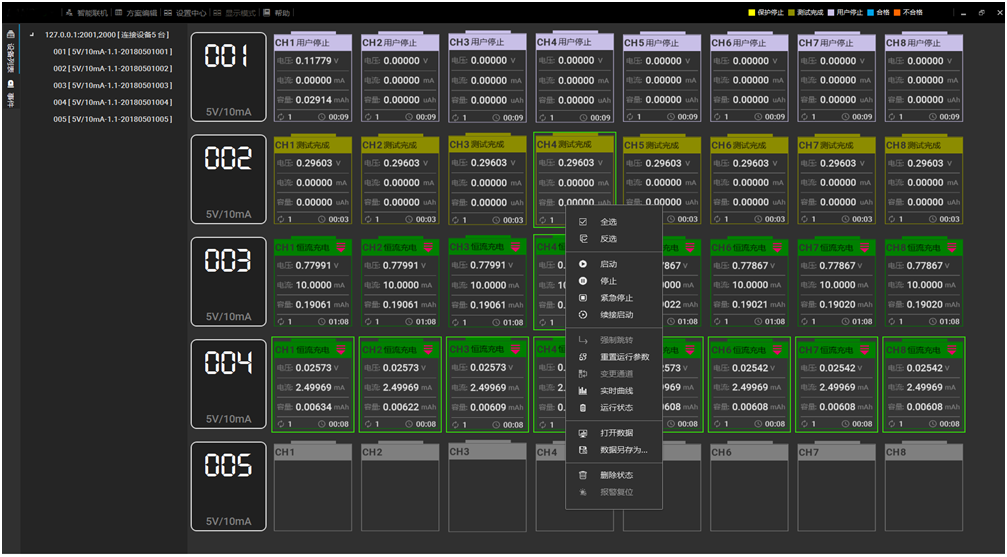
Task: Click the 数据另存为 save icon
Action: click(583, 450)
